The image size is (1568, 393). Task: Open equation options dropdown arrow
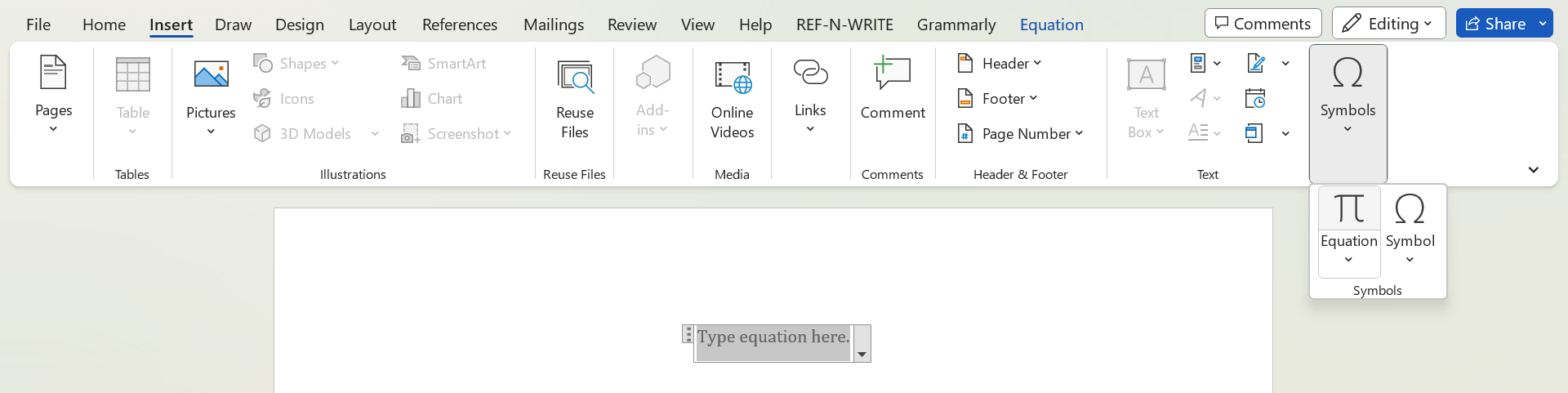[x=862, y=354]
